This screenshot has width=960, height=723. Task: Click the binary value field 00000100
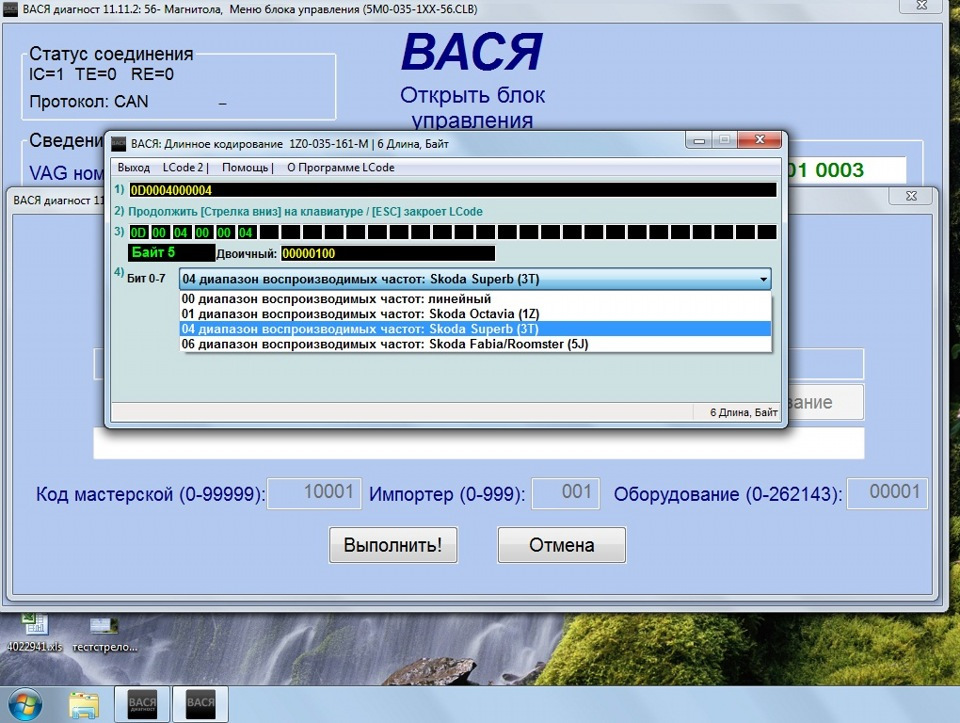(388, 253)
